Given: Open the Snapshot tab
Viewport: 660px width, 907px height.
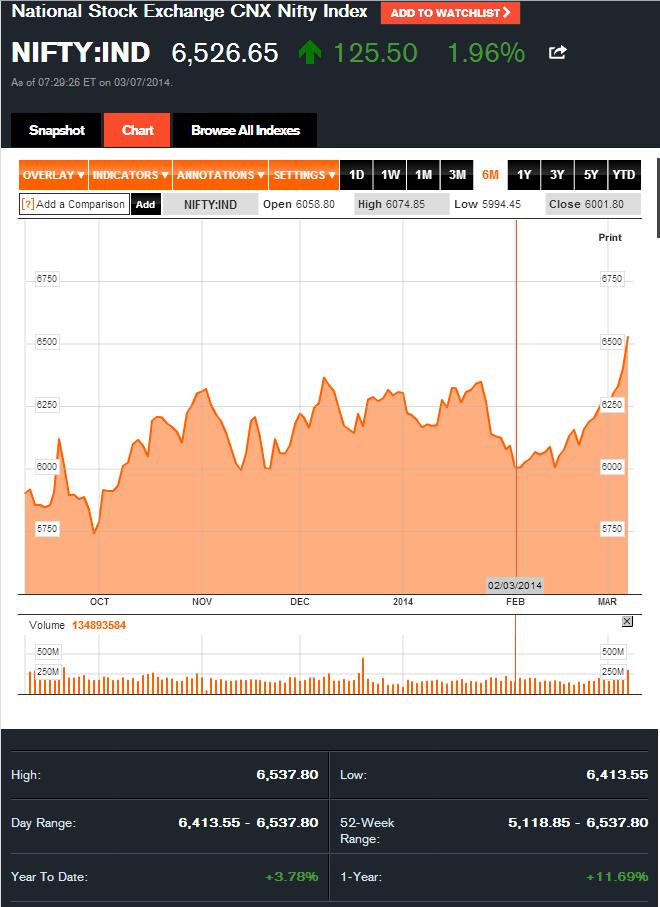Looking at the screenshot, I should pyautogui.click(x=57, y=130).
